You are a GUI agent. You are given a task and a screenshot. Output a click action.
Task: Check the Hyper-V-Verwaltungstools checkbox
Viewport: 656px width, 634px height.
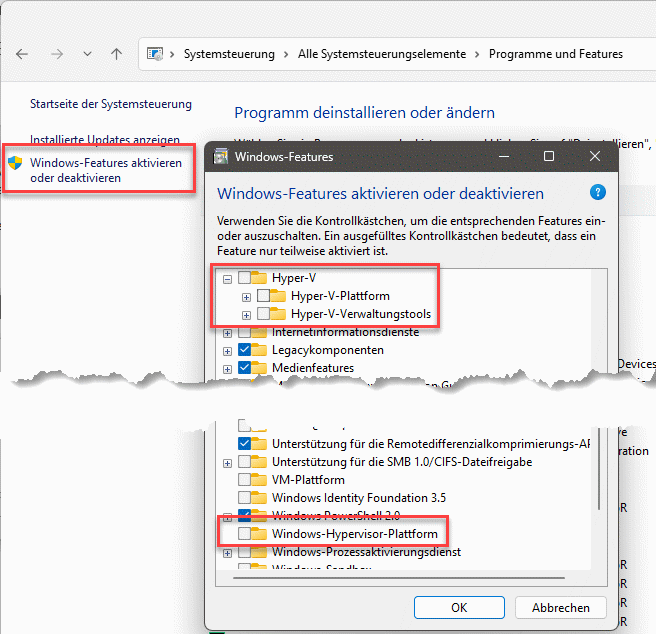pos(263,313)
